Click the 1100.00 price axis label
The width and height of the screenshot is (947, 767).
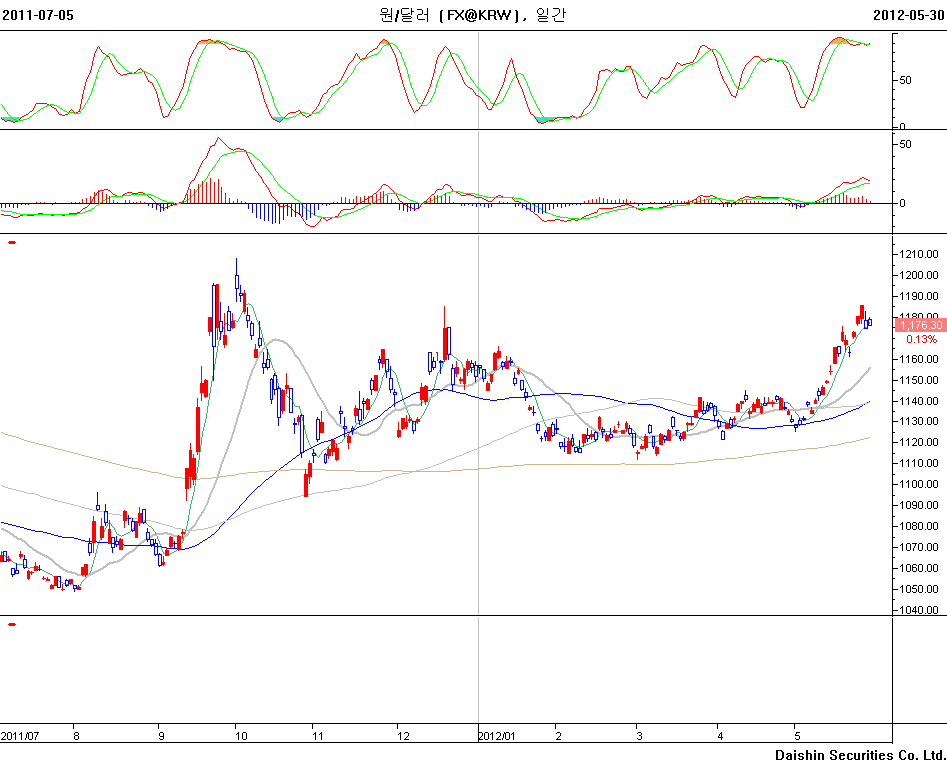(x=918, y=485)
